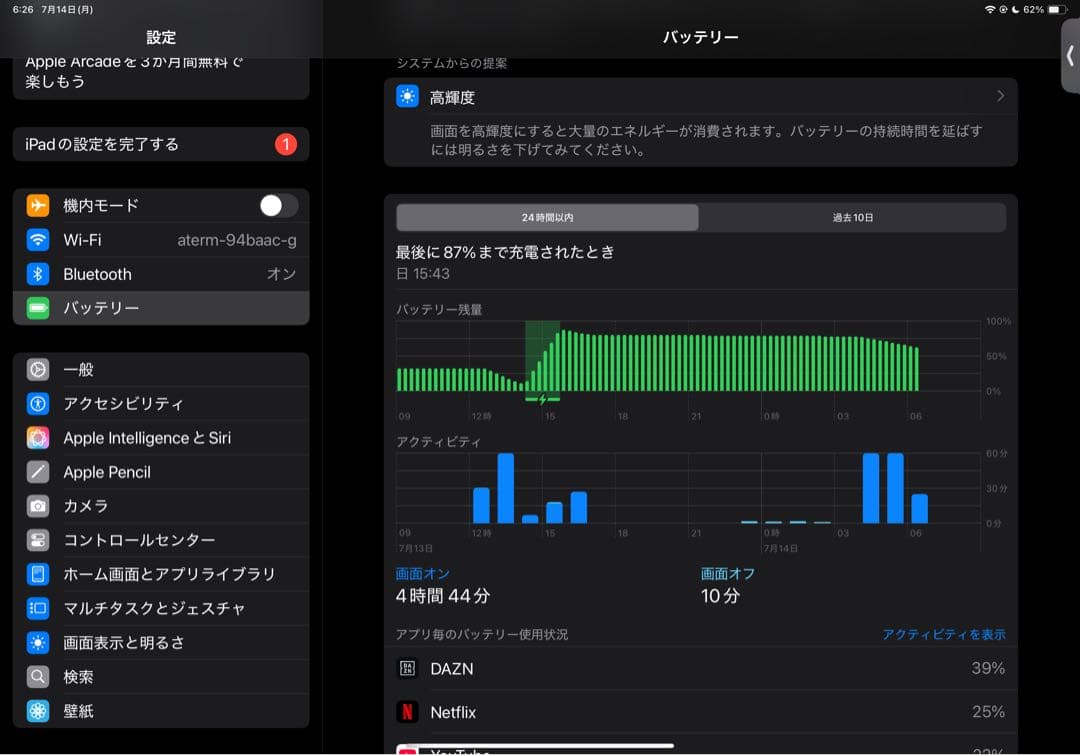Viewport: 1080px width, 755px height.
Task: Select the コントロールセンター settings icon
Action: [x=38, y=539]
